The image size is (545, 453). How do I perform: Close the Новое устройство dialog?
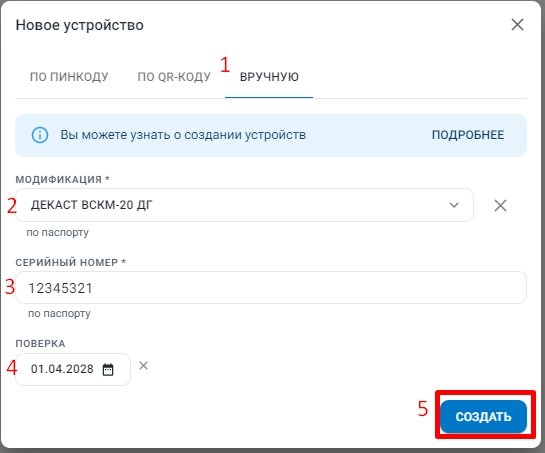pyautogui.click(x=517, y=25)
